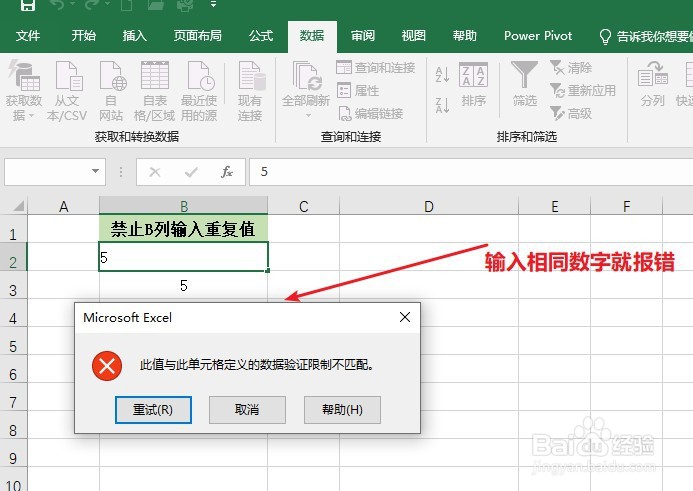
Task: Click Text to Columns (分列) icon
Action: pyautogui.click(x=653, y=75)
